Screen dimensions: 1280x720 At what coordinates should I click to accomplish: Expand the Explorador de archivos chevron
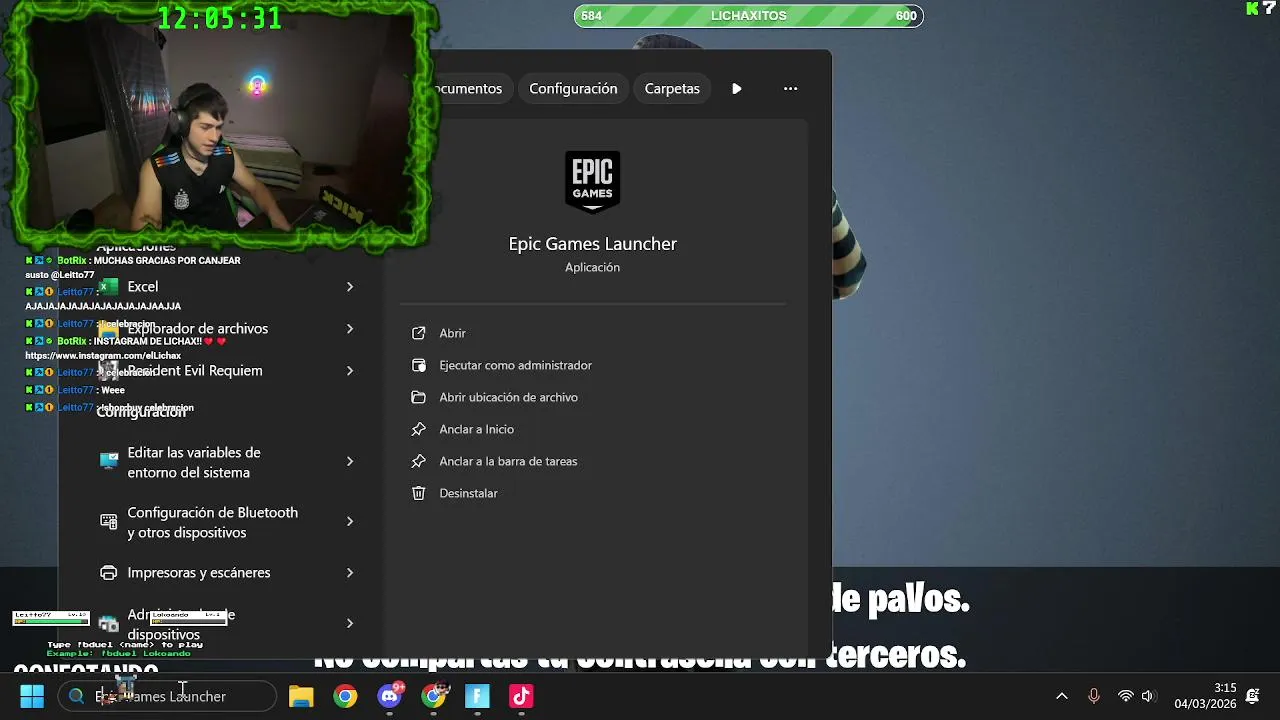coord(350,329)
